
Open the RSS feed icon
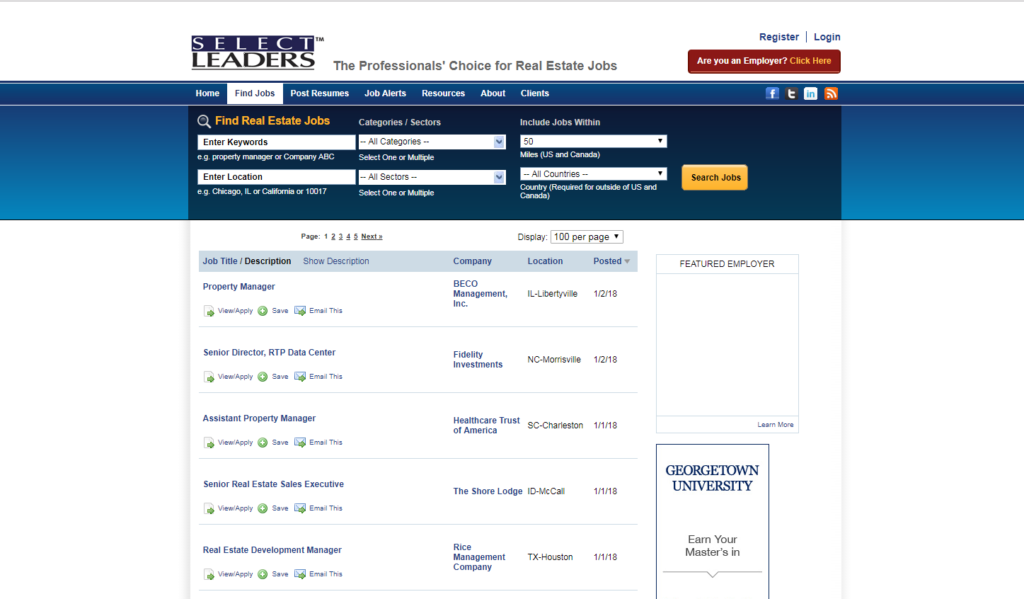pos(831,93)
